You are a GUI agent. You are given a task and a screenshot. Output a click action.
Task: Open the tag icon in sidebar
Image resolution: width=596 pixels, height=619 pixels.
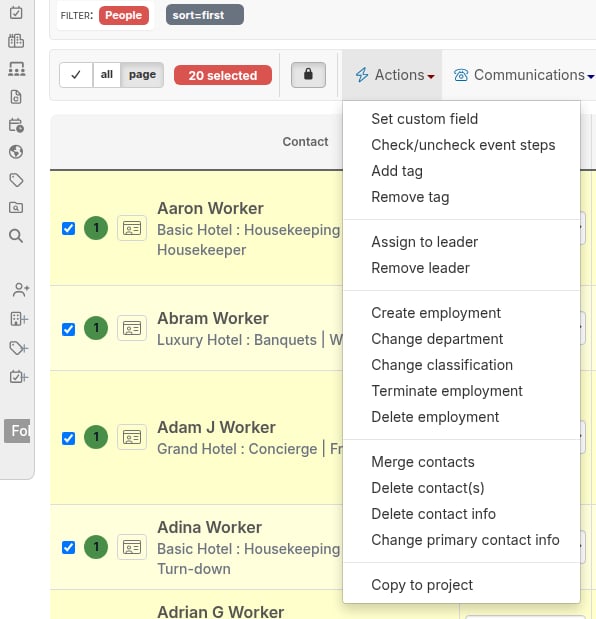click(16, 180)
